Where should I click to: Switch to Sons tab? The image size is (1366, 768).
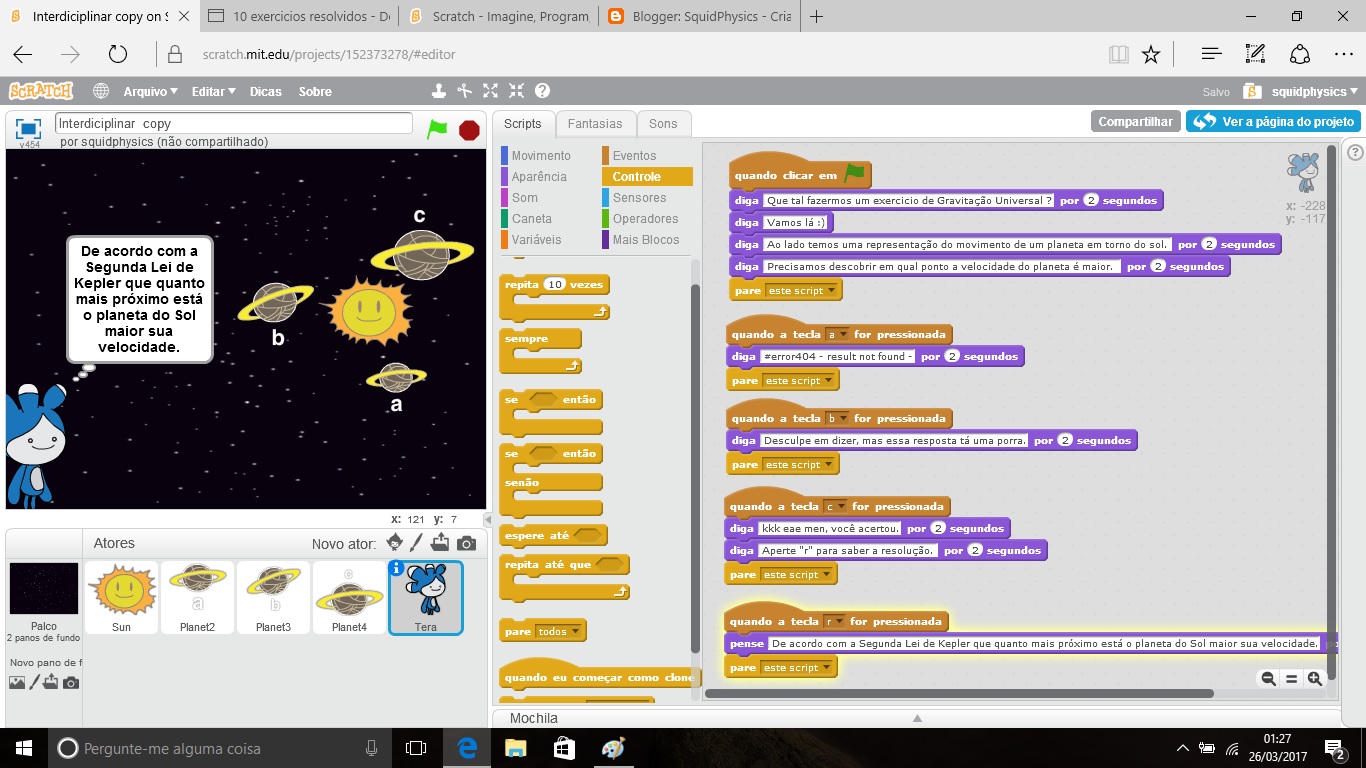[663, 124]
